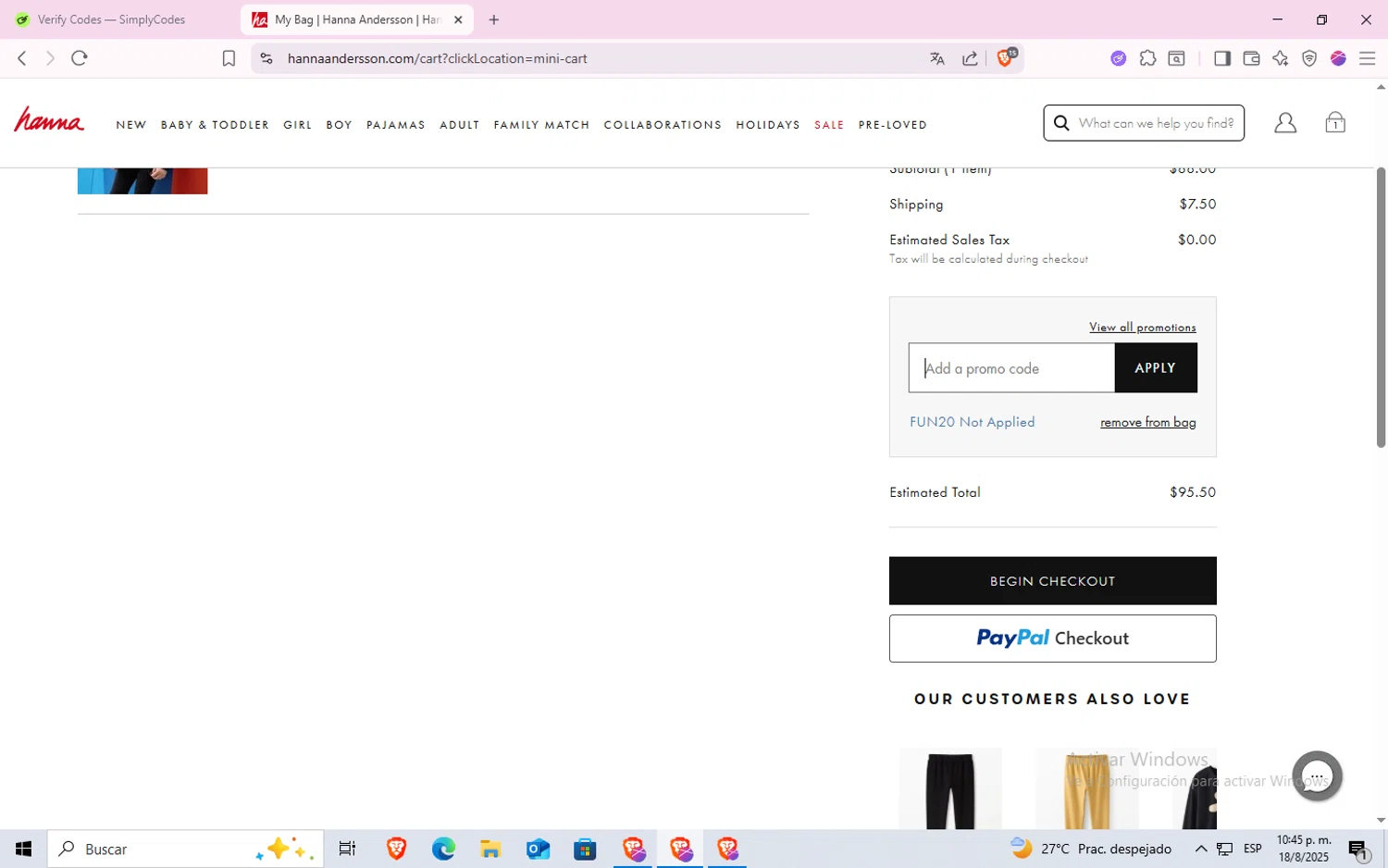Image resolution: width=1388 pixels, height=868 pixels.
Task: Open the NEW menu
Action: pyautogui.click(x=131, y=125)
